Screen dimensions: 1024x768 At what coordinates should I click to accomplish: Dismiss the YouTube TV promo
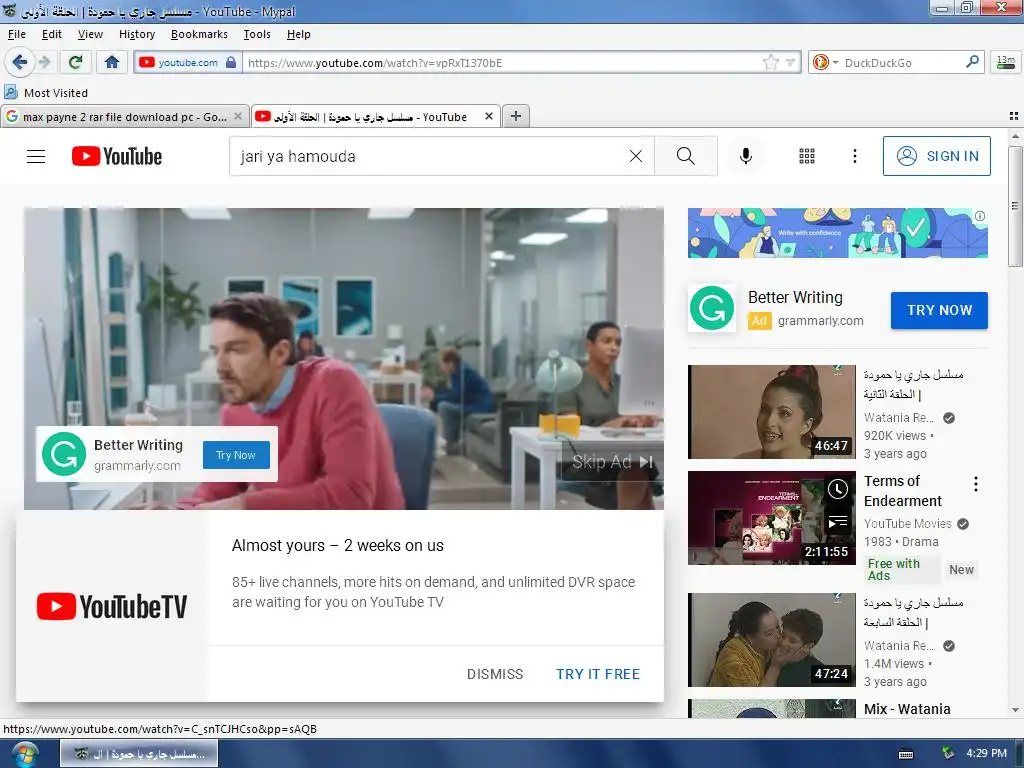494,674
